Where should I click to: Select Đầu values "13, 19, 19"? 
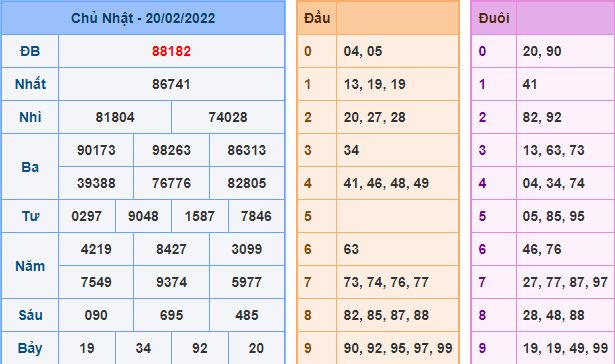click(x=375, y=84)
